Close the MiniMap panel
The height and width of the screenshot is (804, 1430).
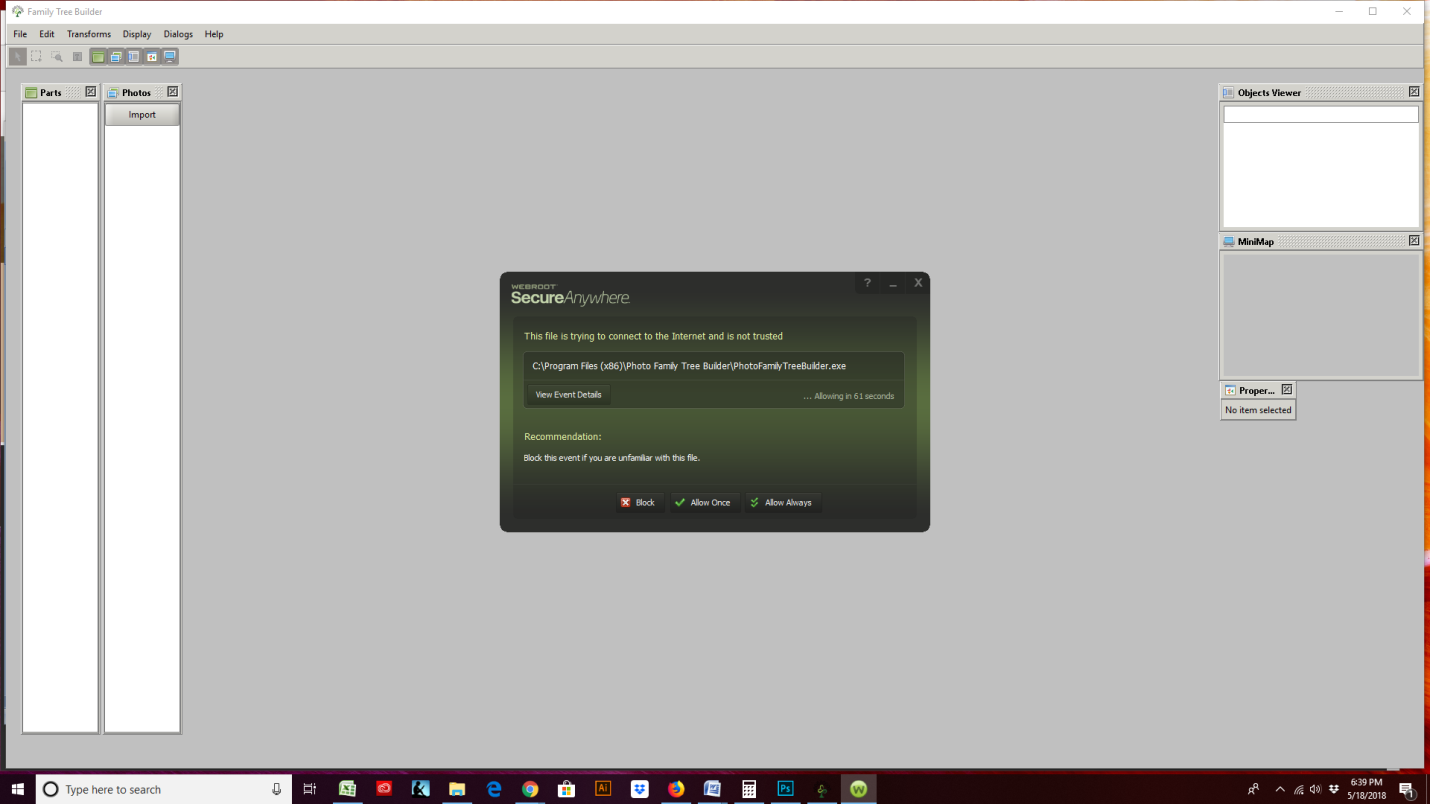1414,241
